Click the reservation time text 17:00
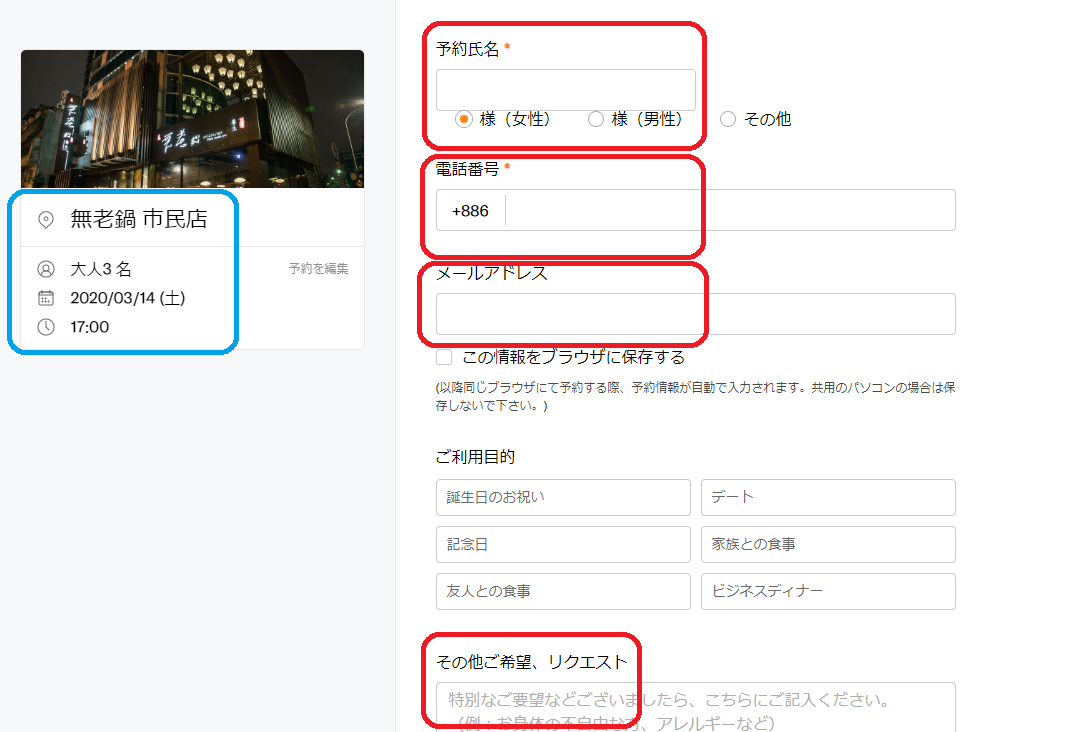The image size is (1071, 732). click(x=89, y=327)
